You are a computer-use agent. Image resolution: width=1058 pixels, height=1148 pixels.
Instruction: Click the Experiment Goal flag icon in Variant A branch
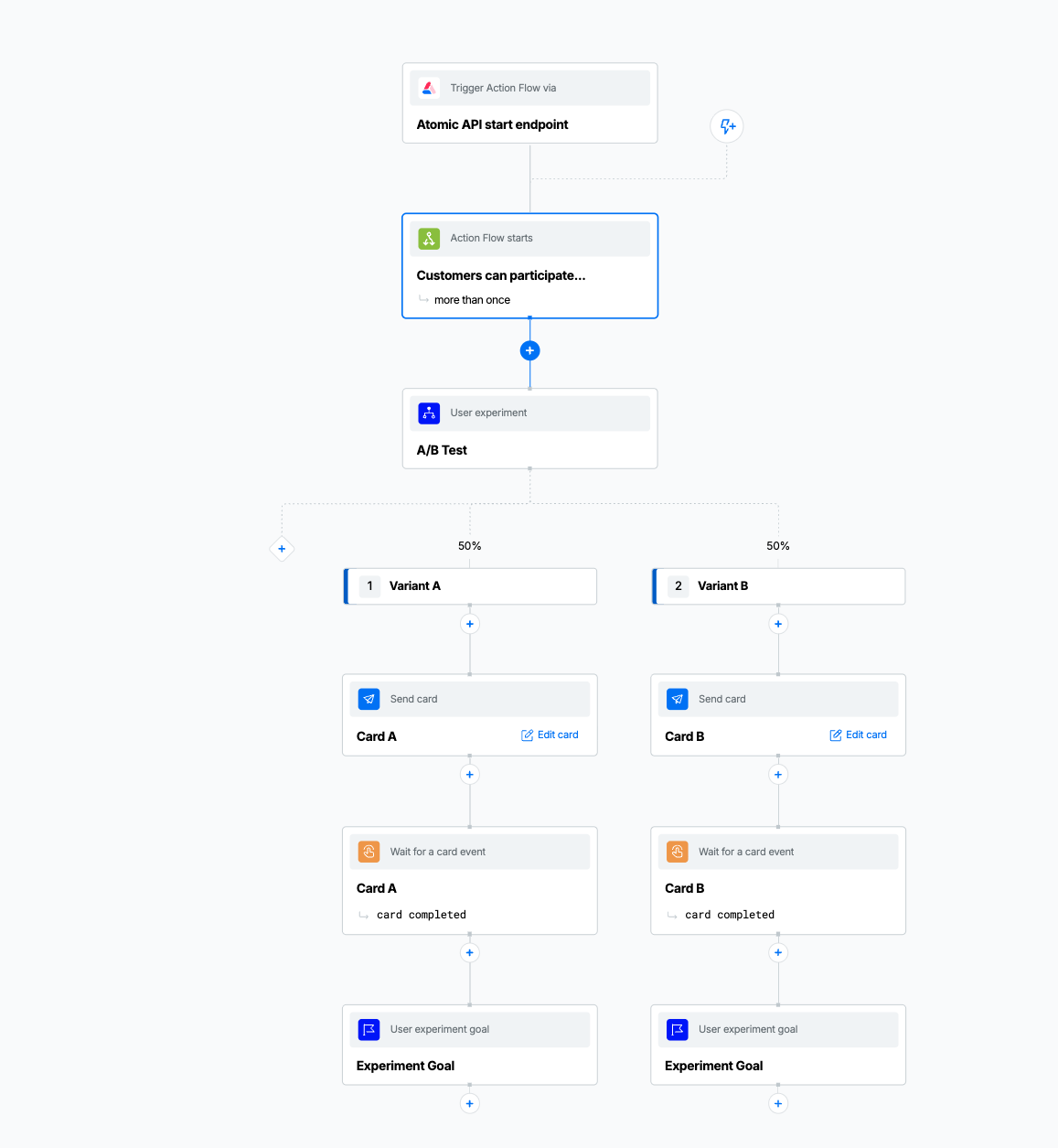[369, 1029]
